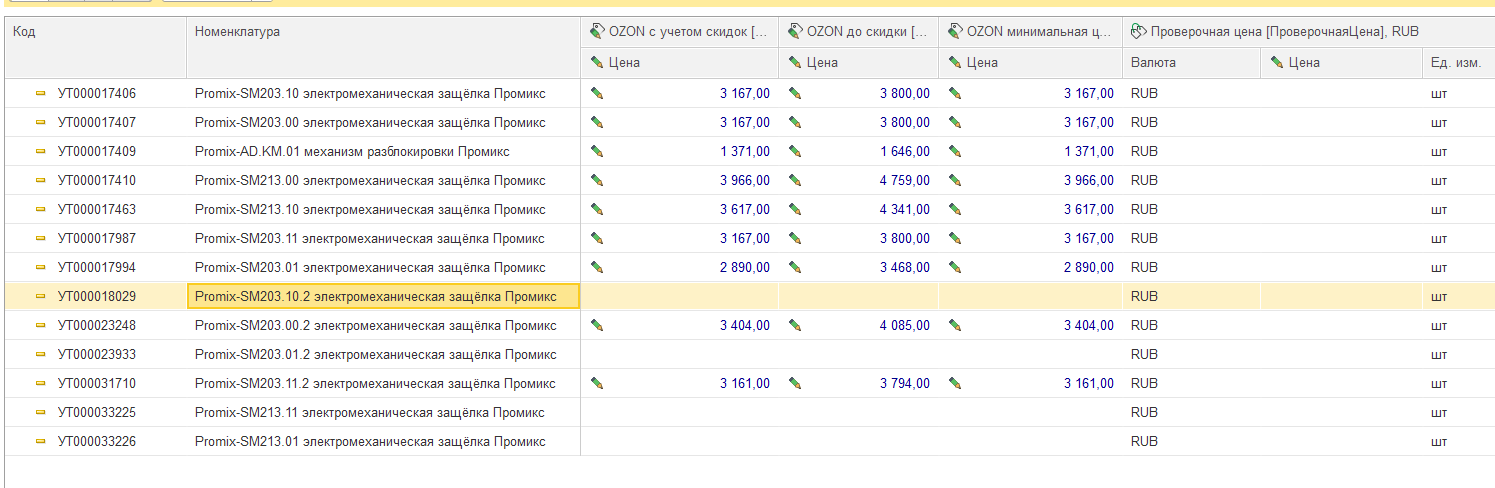Select 'Promix-SM203.01.2 электромеханическая защёлка Промикс' cell
1495x488 pixels.
(x=383, y=355)
